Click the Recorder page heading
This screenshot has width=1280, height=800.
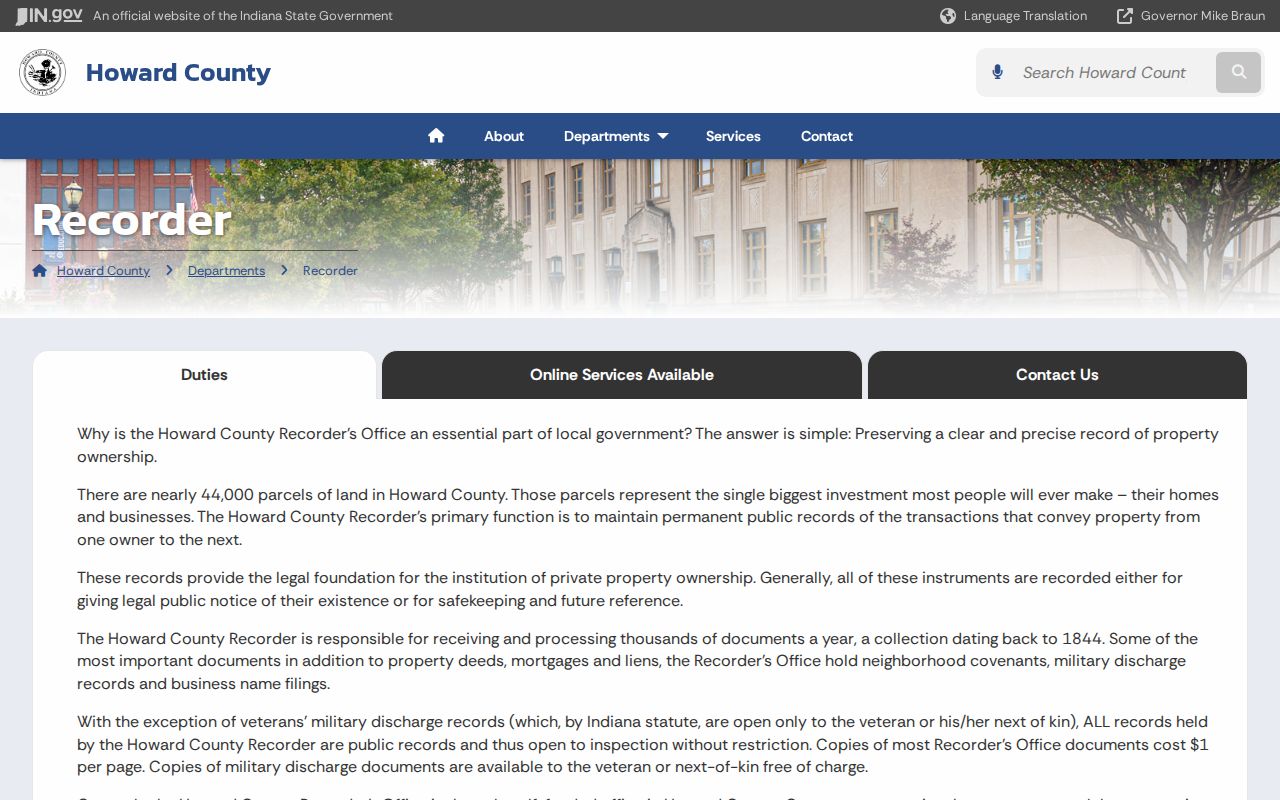132,220
